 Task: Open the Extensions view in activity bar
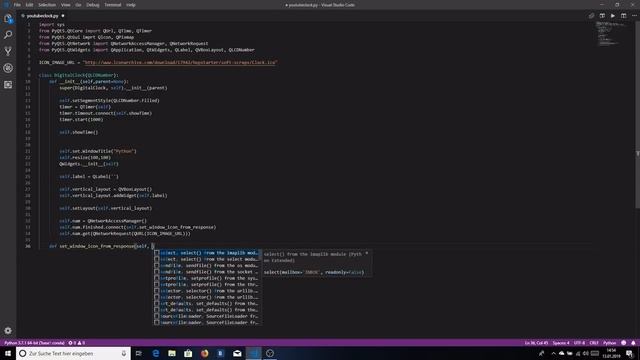pos(8,85)
